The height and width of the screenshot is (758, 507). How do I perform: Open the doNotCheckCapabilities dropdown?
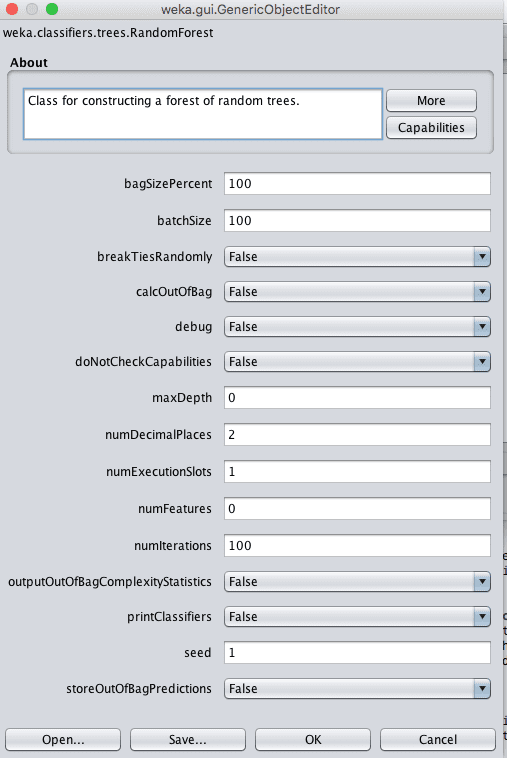pos(357,362)
